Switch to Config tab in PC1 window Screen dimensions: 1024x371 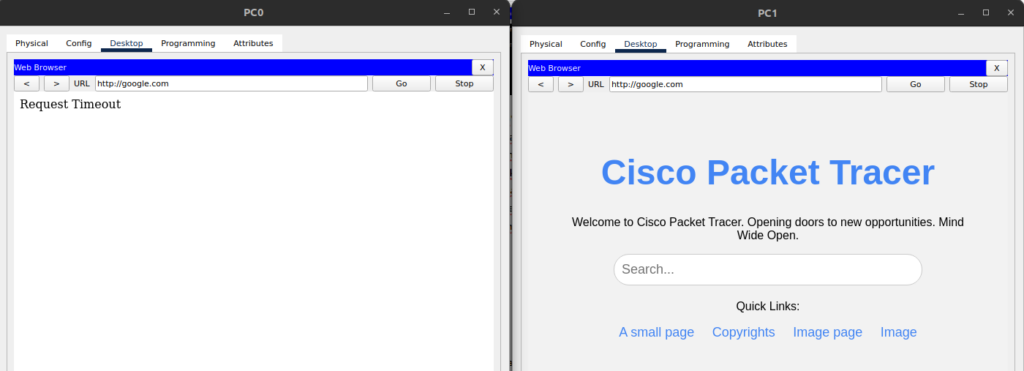point(593,44)
